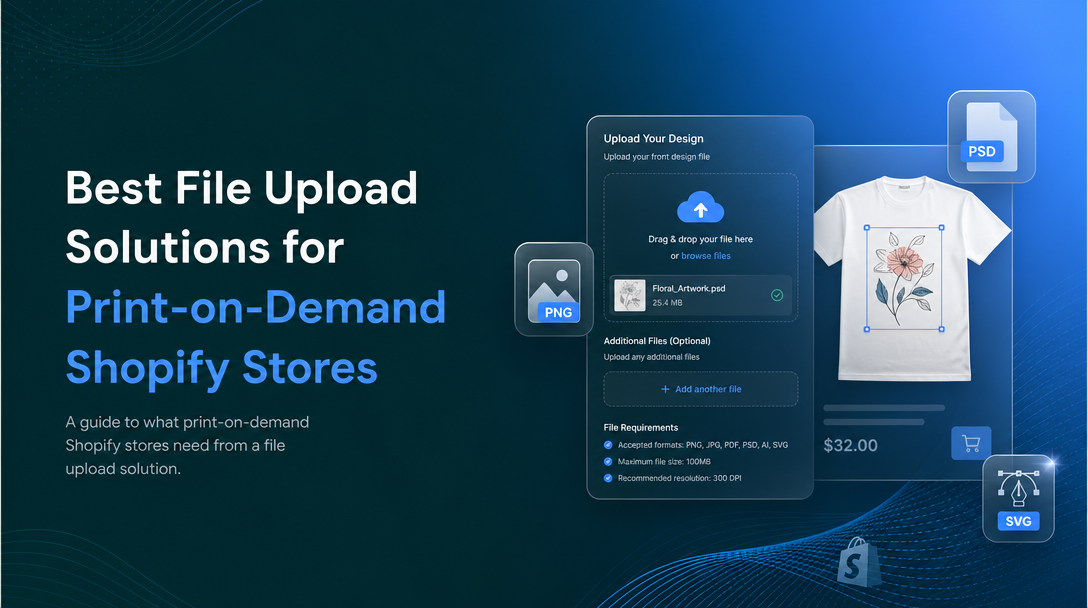
Task: Click the plus icon in Add another file
Action: 665,389
